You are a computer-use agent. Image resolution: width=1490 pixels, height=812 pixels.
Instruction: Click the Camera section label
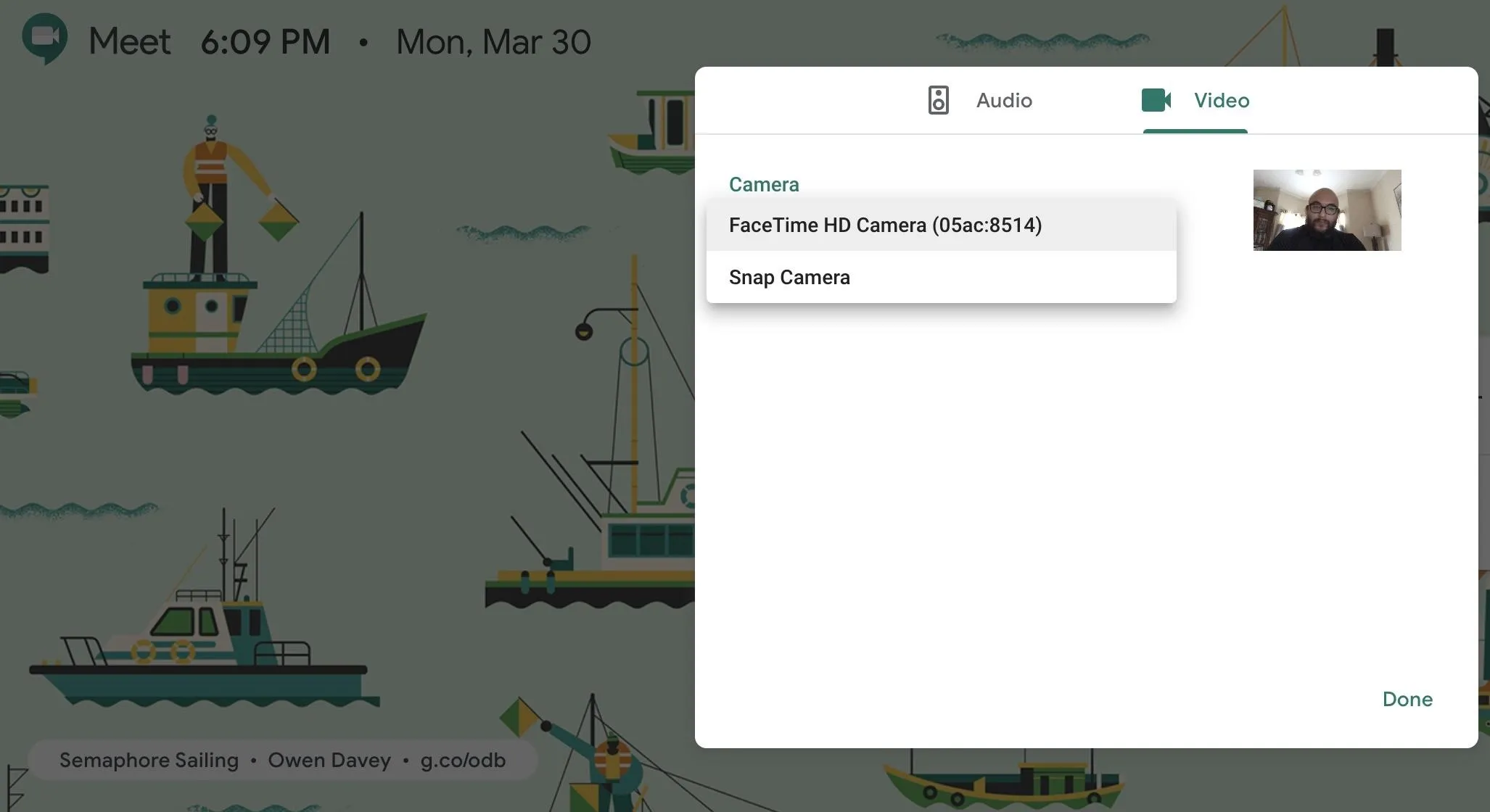(x=764, y=185)
